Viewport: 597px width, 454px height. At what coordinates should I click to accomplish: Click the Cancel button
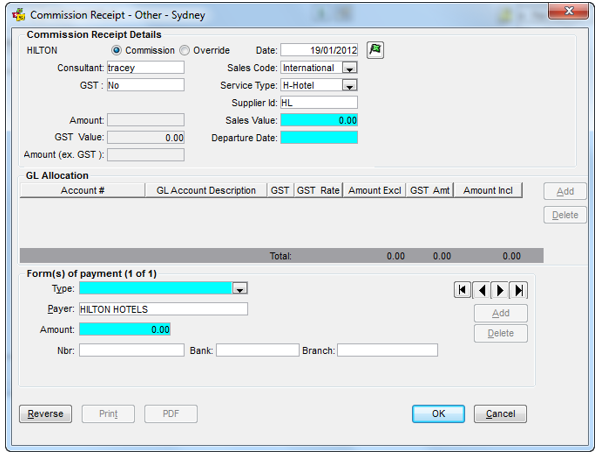pos(500,414)
